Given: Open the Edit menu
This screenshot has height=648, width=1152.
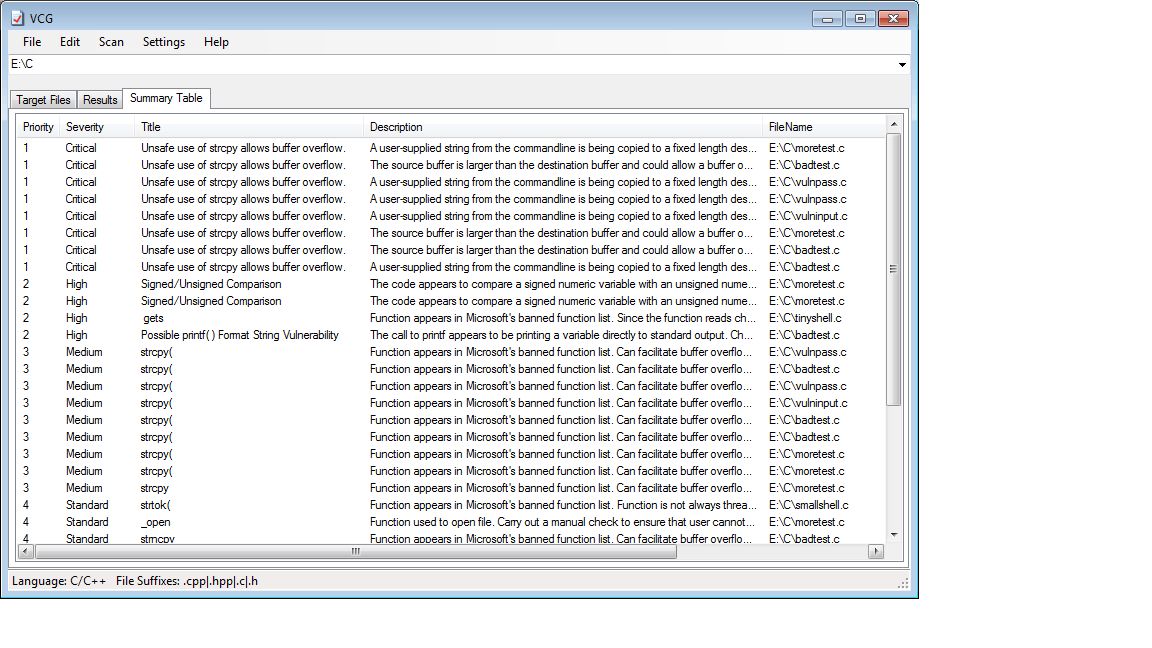Looking at the screenshot, I should 69,42.
